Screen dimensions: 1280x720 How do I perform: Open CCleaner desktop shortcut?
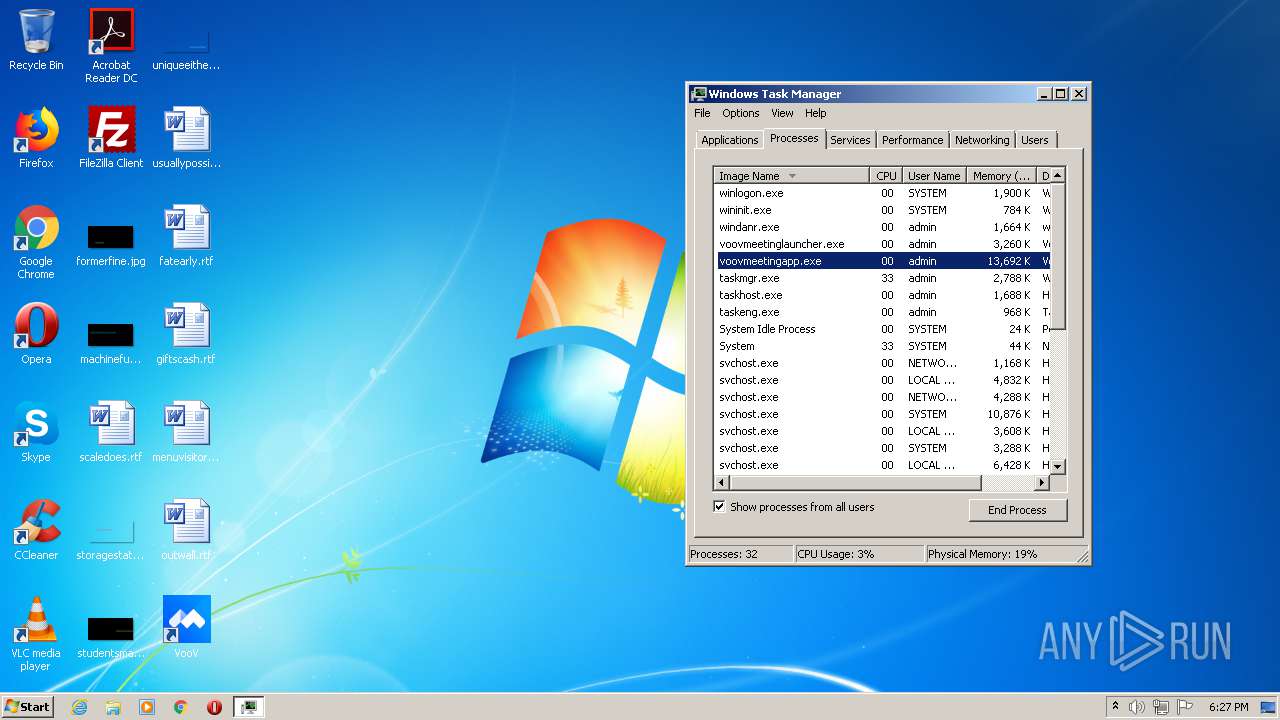[36, 530]
